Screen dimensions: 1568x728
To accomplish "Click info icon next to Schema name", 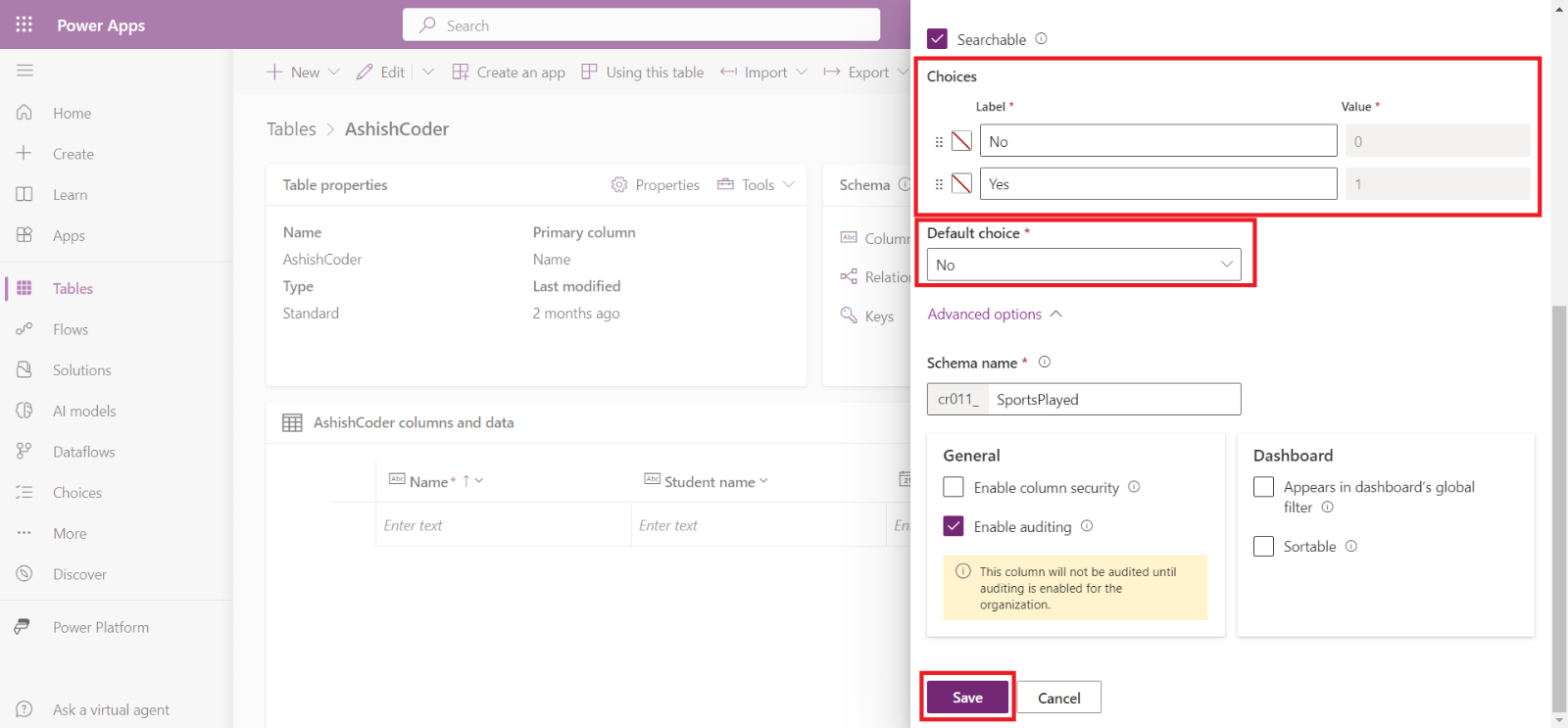I will coord(1045,362).
